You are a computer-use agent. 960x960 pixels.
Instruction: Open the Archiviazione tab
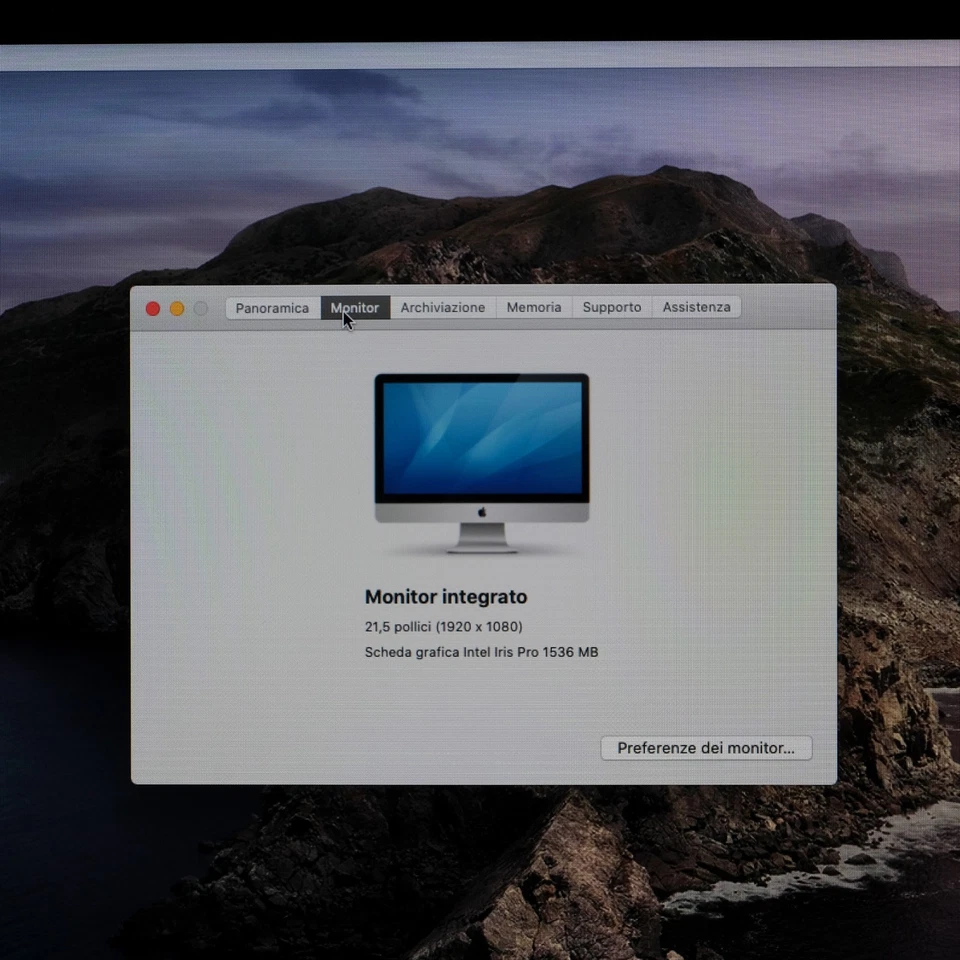point(442,307)
